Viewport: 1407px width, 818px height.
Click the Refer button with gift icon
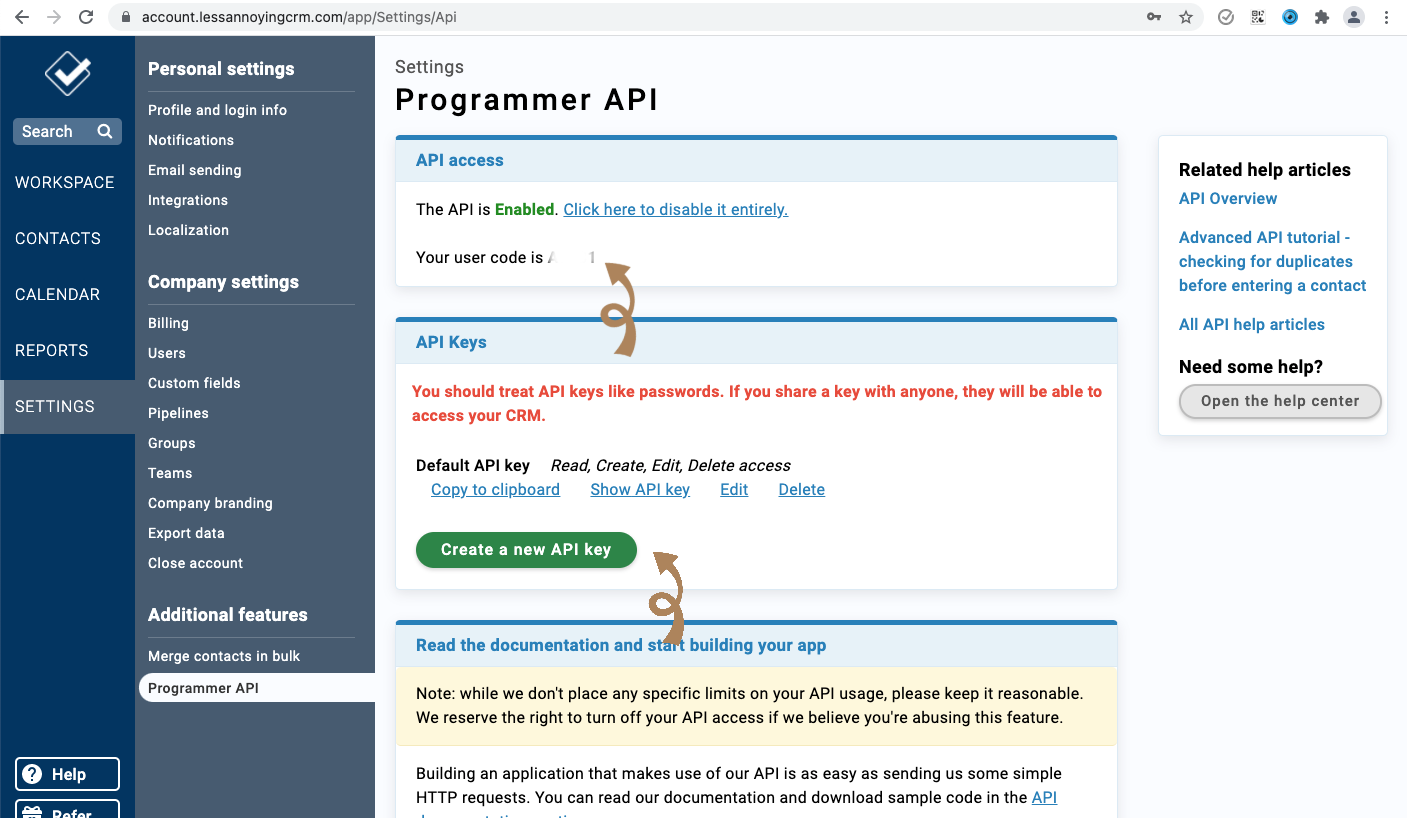pos(67,809)
